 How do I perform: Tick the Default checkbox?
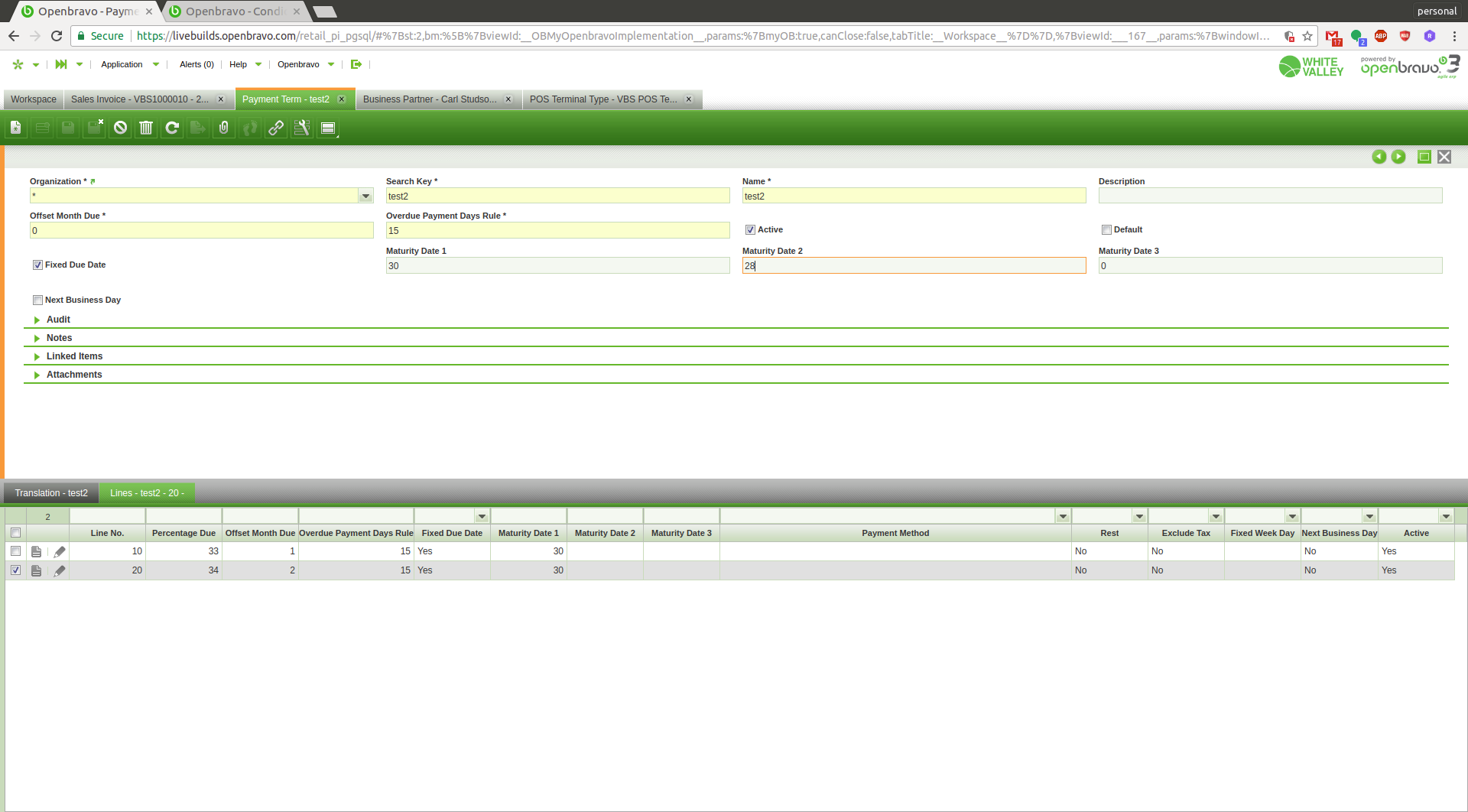(1106, 230)
